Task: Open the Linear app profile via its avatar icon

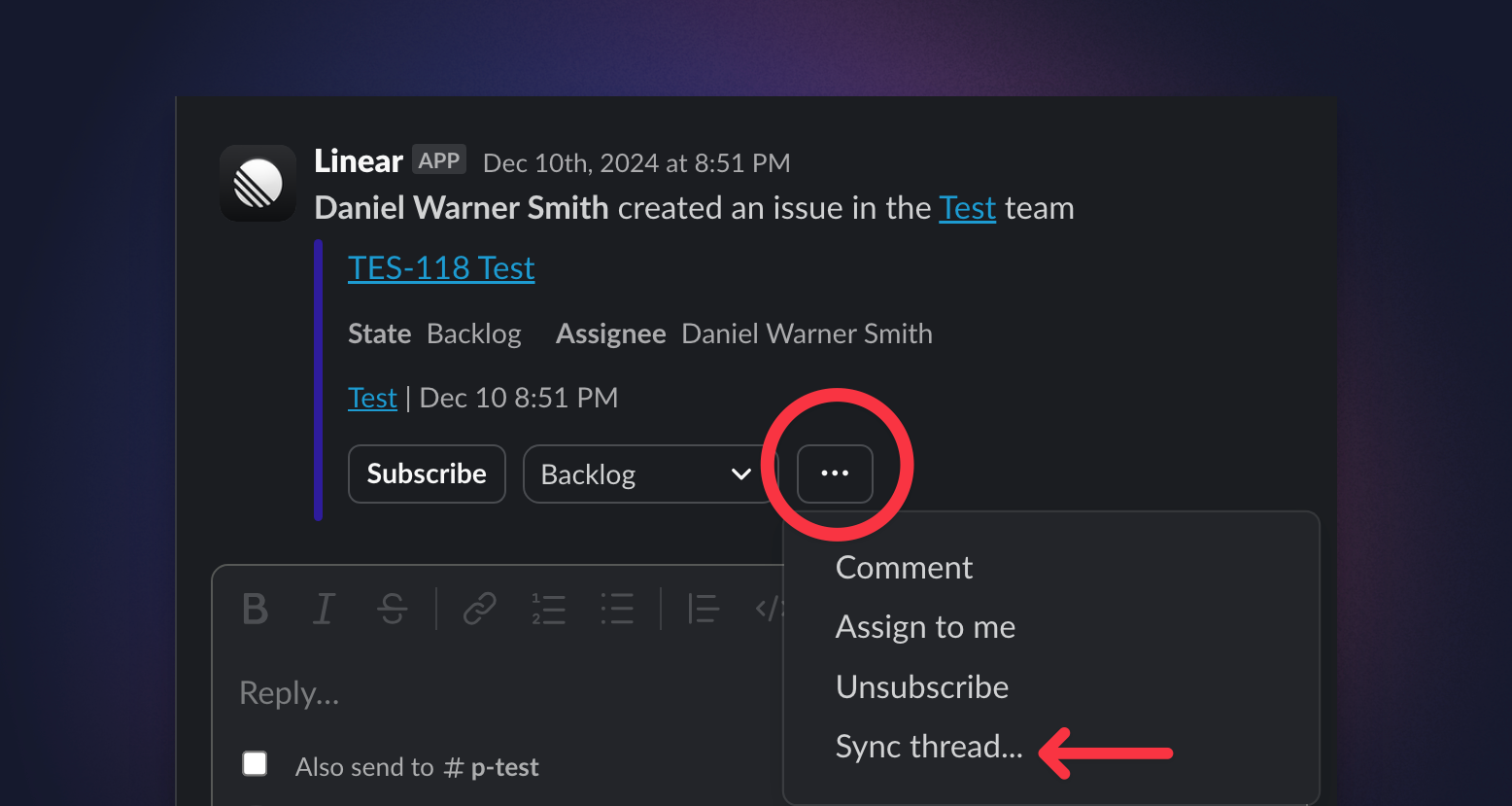Action: pyautogui.click(x=258, y=183)
